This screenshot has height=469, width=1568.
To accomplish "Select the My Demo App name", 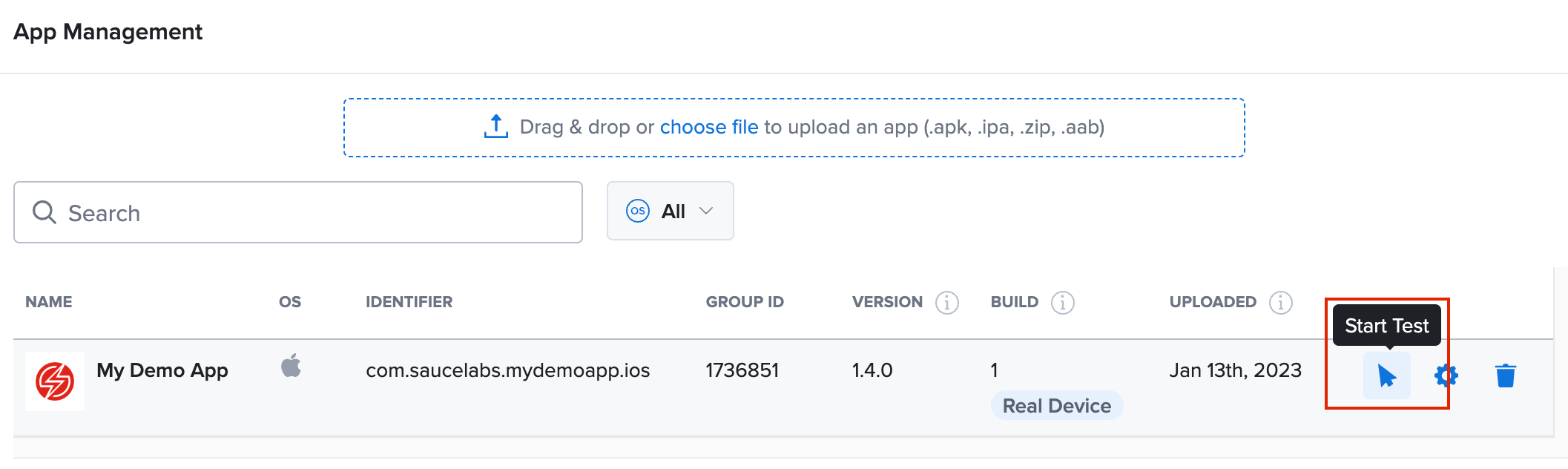I will tap(162, 370).
